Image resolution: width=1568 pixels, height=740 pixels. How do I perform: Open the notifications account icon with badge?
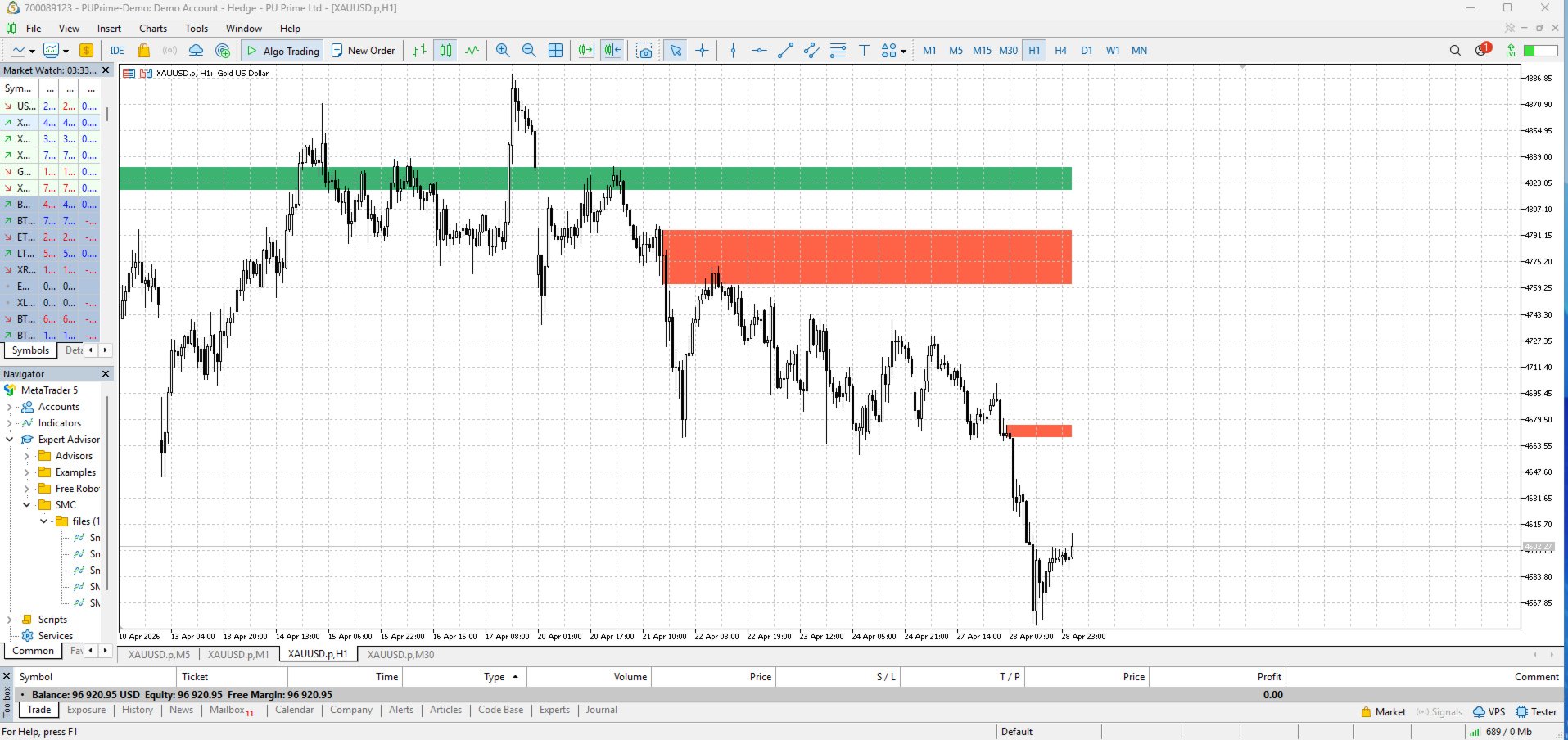pos(1483,49)
